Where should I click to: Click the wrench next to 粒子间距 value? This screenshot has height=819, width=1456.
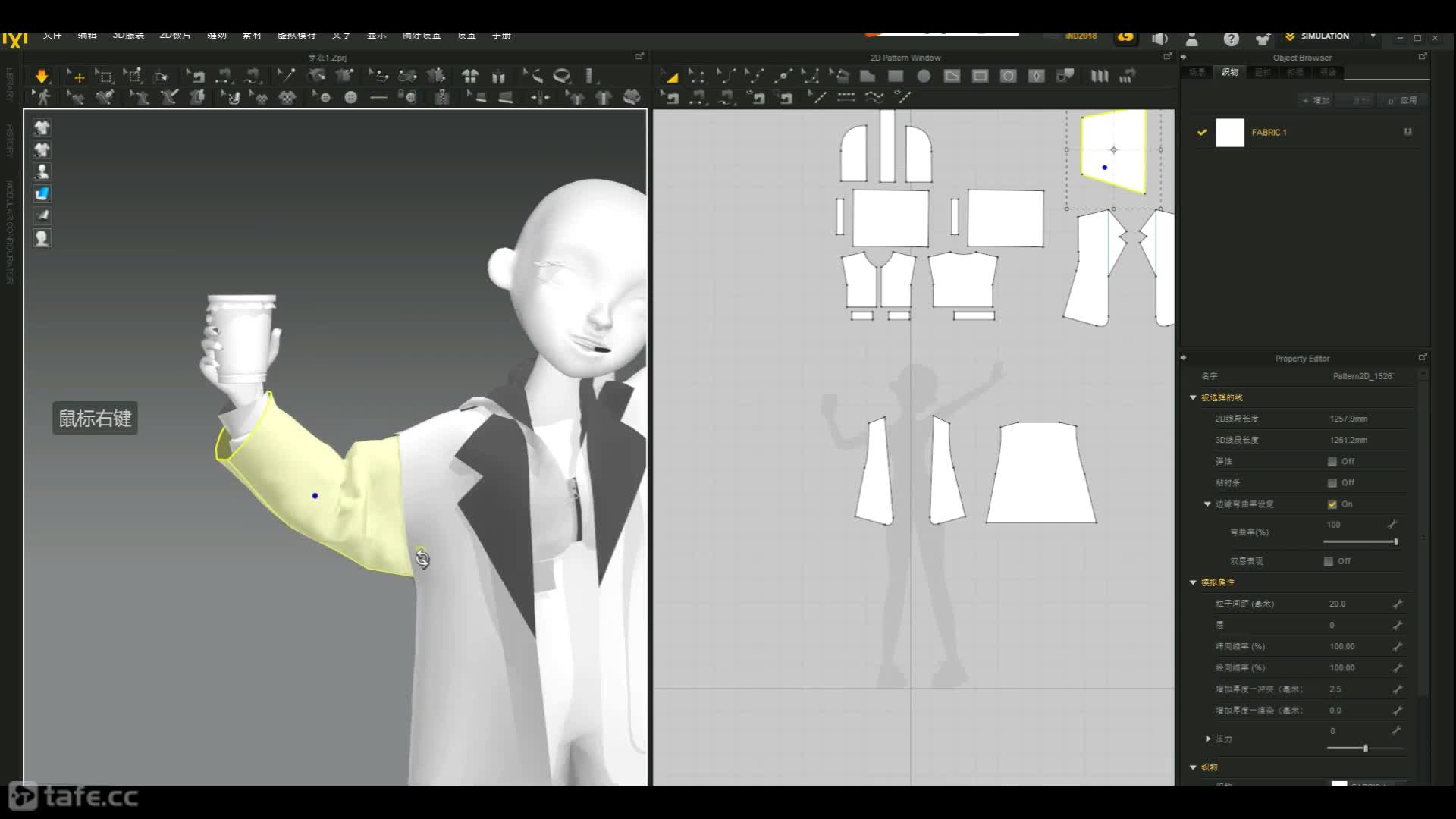[x=1397, y=604]
